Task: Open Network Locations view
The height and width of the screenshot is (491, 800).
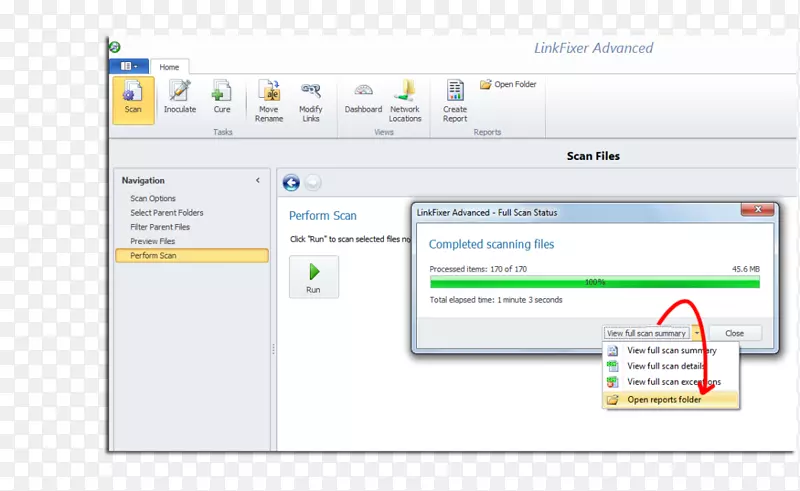Action: click(x=405, y=101)
